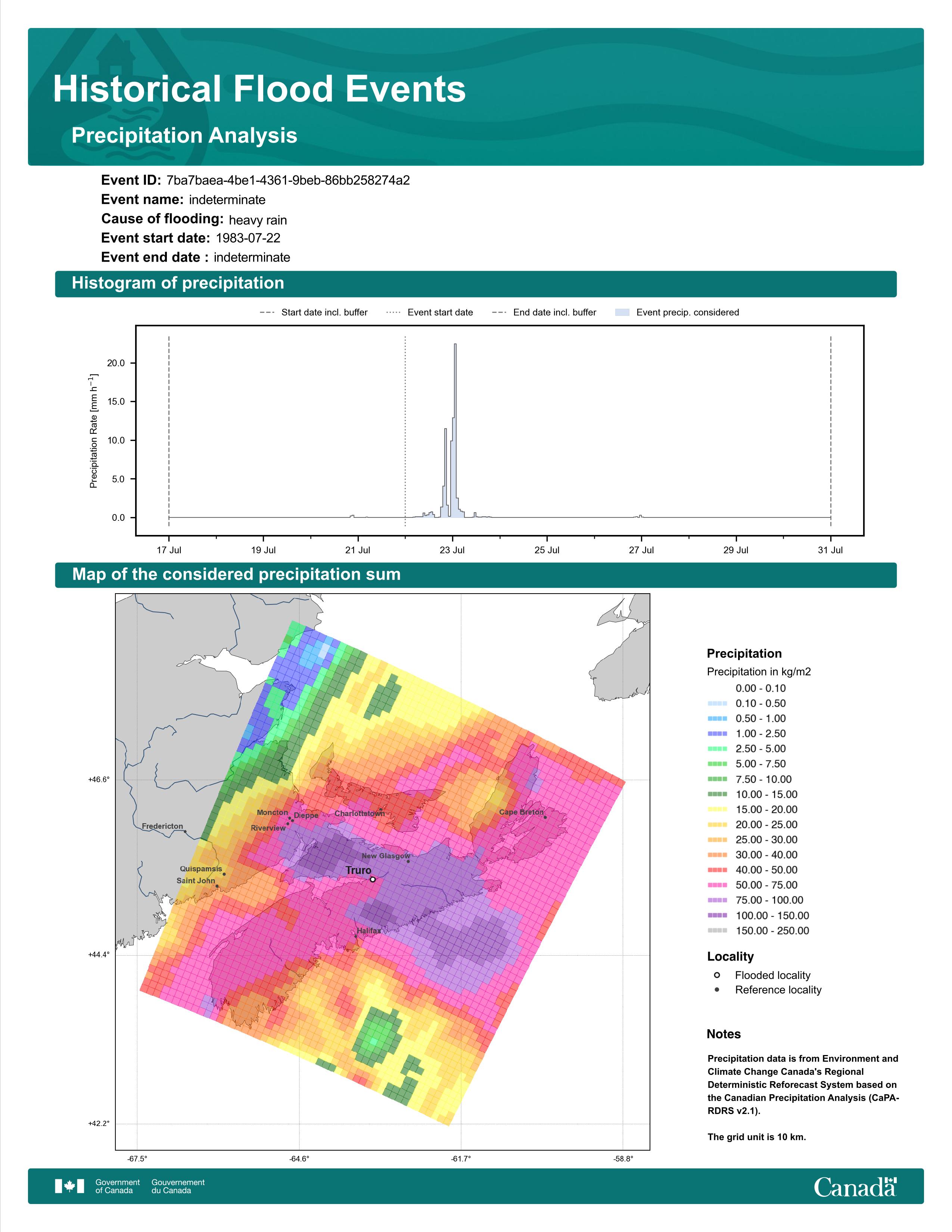Click the -64.6° longitude label
The height and width of the screenshot is (1232, 952).
(x=299, y=1159)
